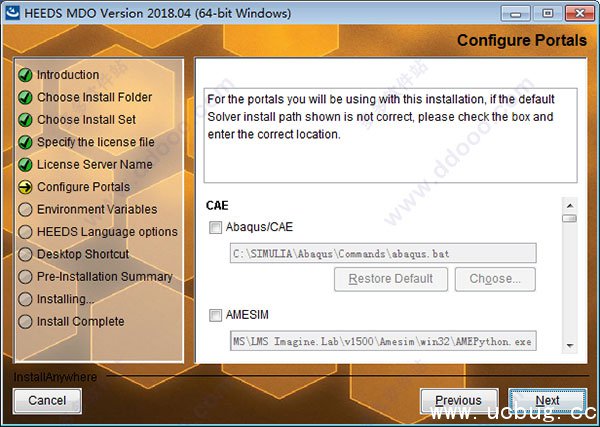Click the Next button
Image resolution: width=600 pixels, height=427 pixels.
[548, 401]
